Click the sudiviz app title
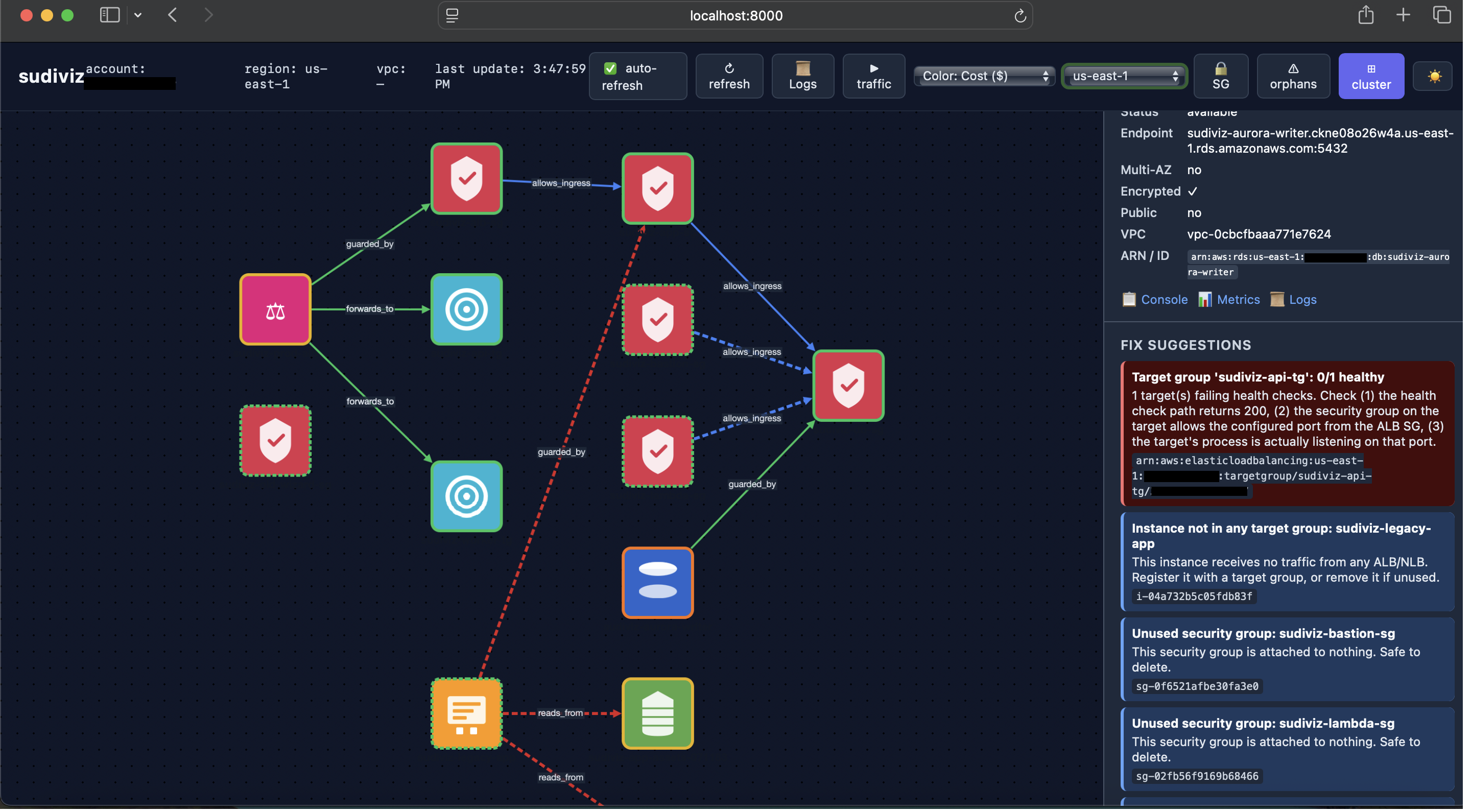 coord(52,76)
